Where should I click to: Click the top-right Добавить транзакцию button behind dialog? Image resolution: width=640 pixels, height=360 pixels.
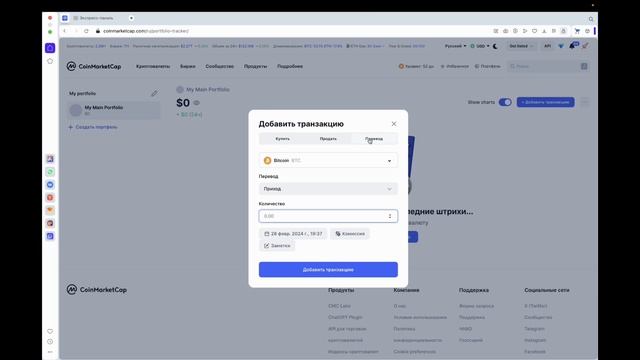pos(545,102)
